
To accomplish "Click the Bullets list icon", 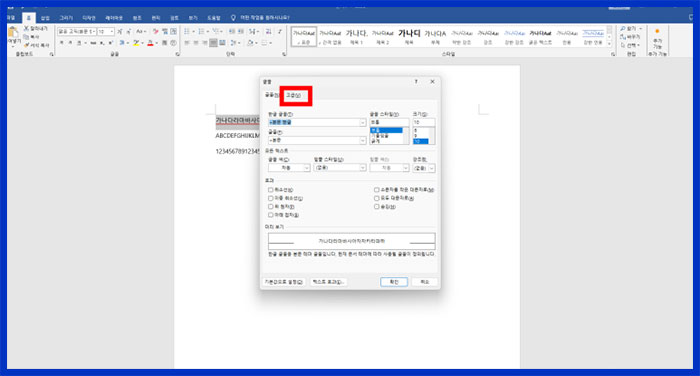I will point(187,32).
